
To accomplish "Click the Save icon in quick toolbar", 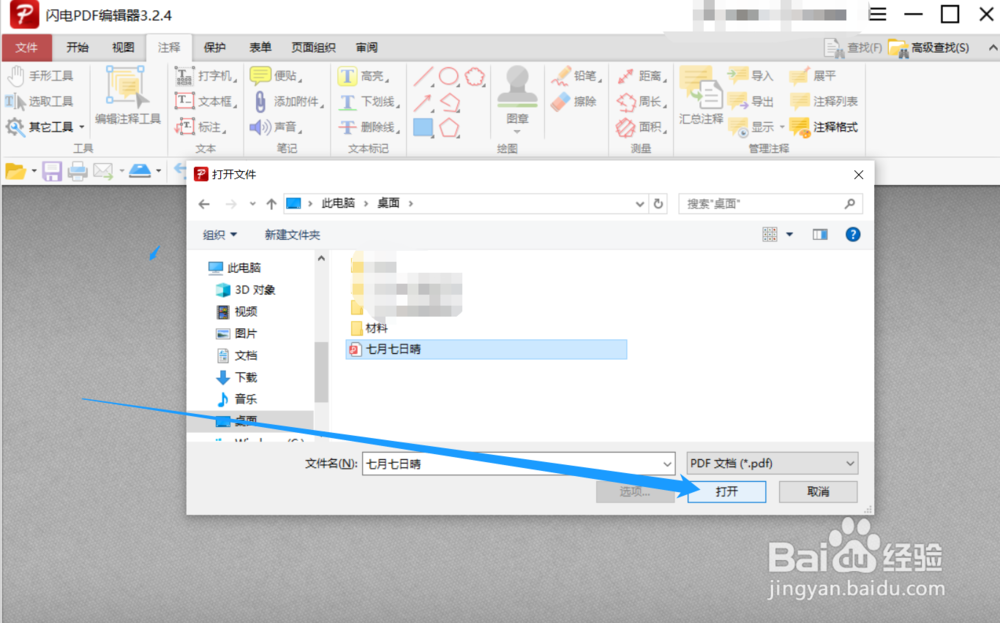I will coord(52,171).
